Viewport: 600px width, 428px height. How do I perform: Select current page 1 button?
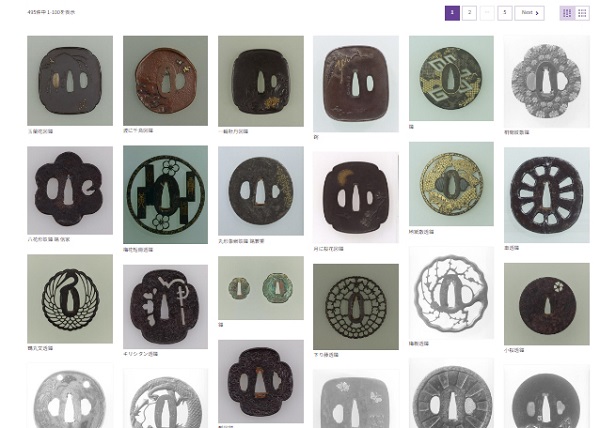[x=452, y=13]
